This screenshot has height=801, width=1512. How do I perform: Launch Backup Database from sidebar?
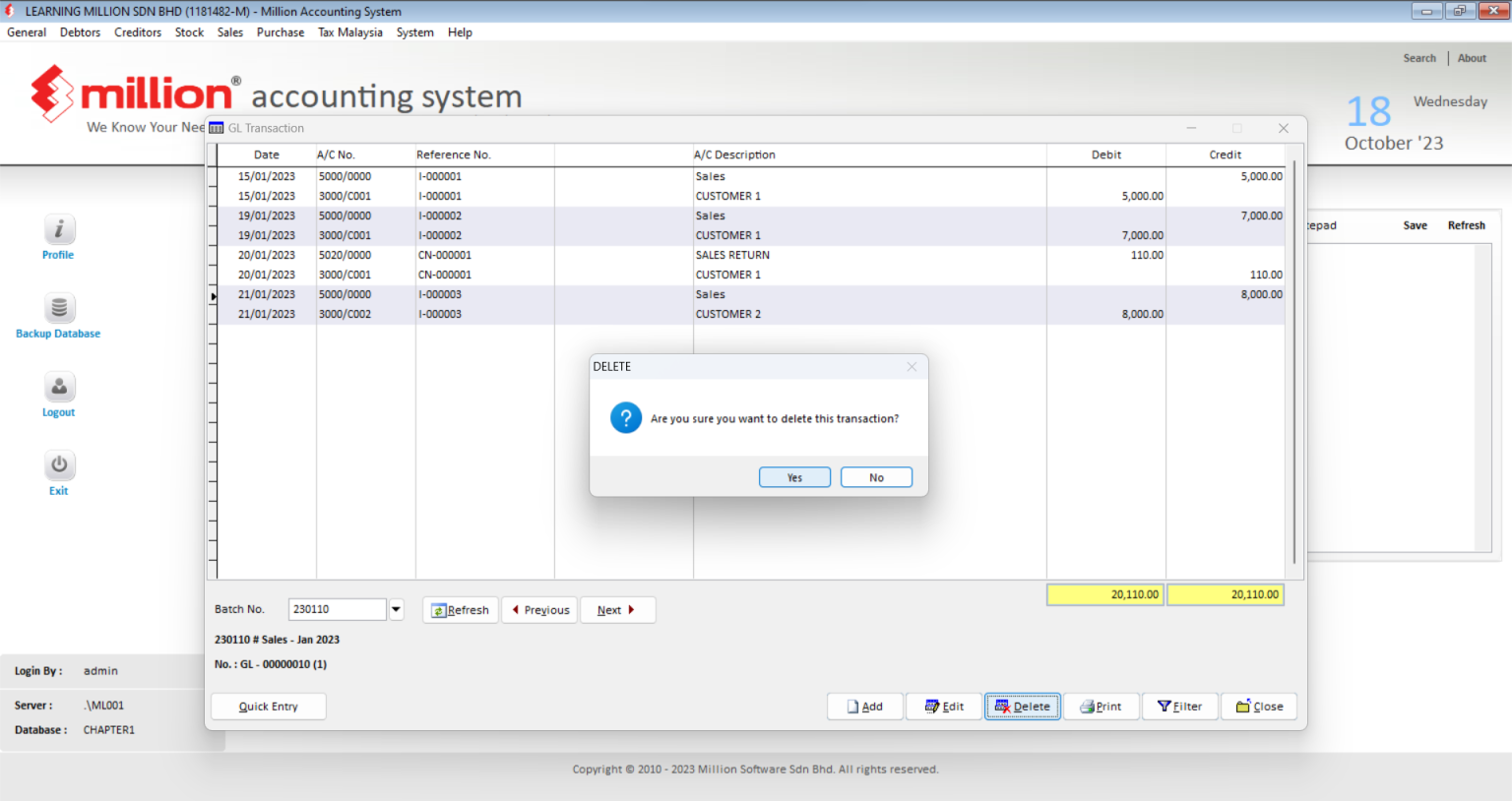click(x=58, y=315)
